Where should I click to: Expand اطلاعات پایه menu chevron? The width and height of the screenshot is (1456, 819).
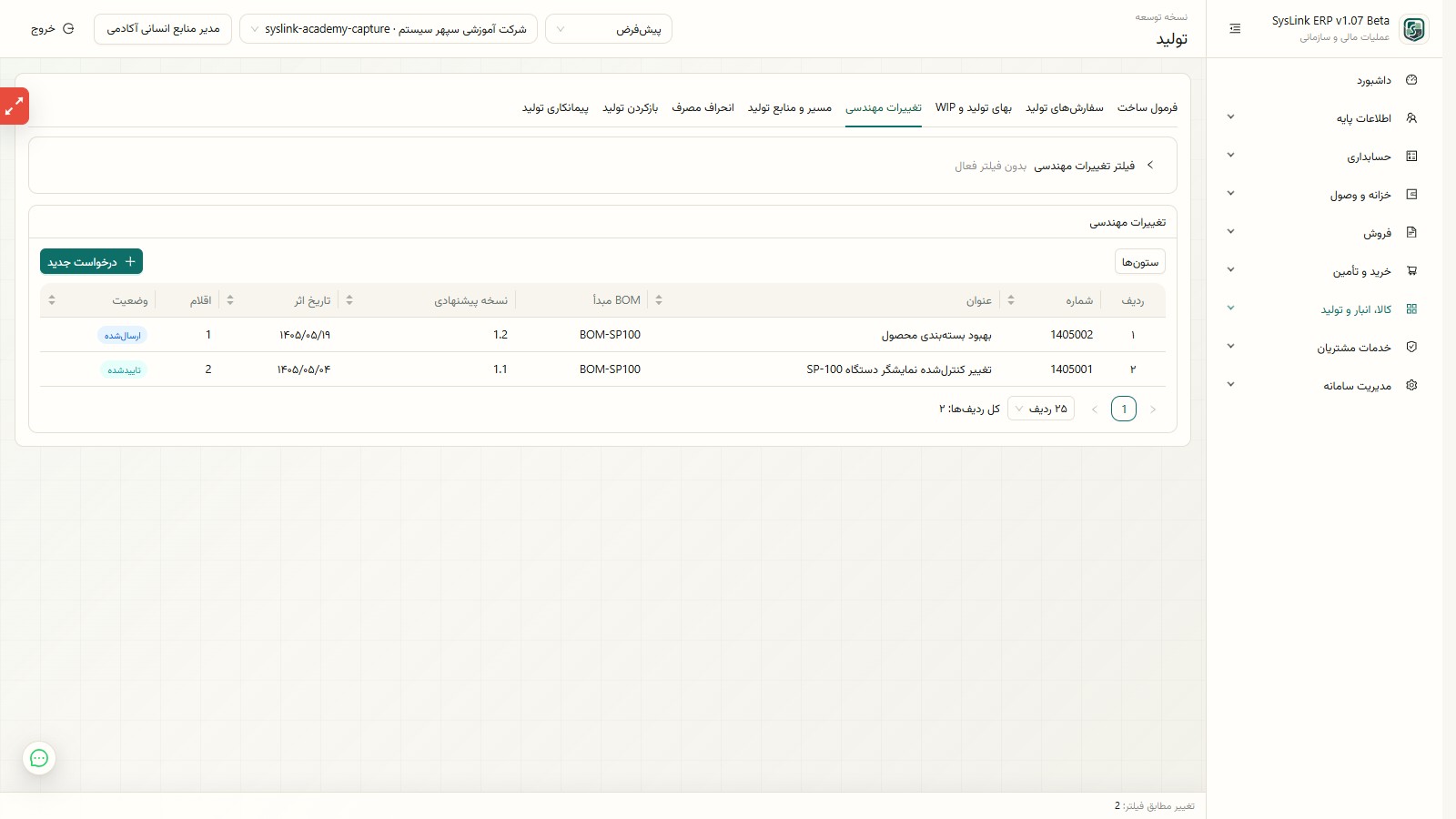(1230, 117)
